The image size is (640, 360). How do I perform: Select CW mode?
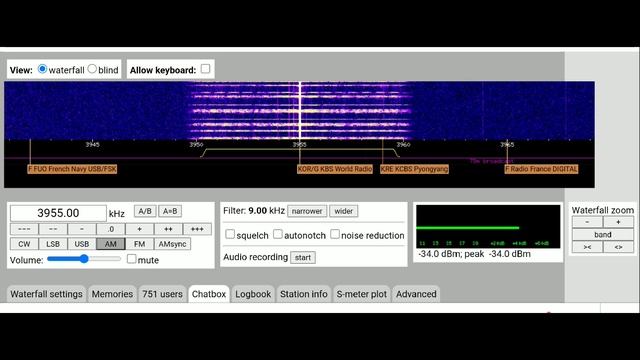24,244
